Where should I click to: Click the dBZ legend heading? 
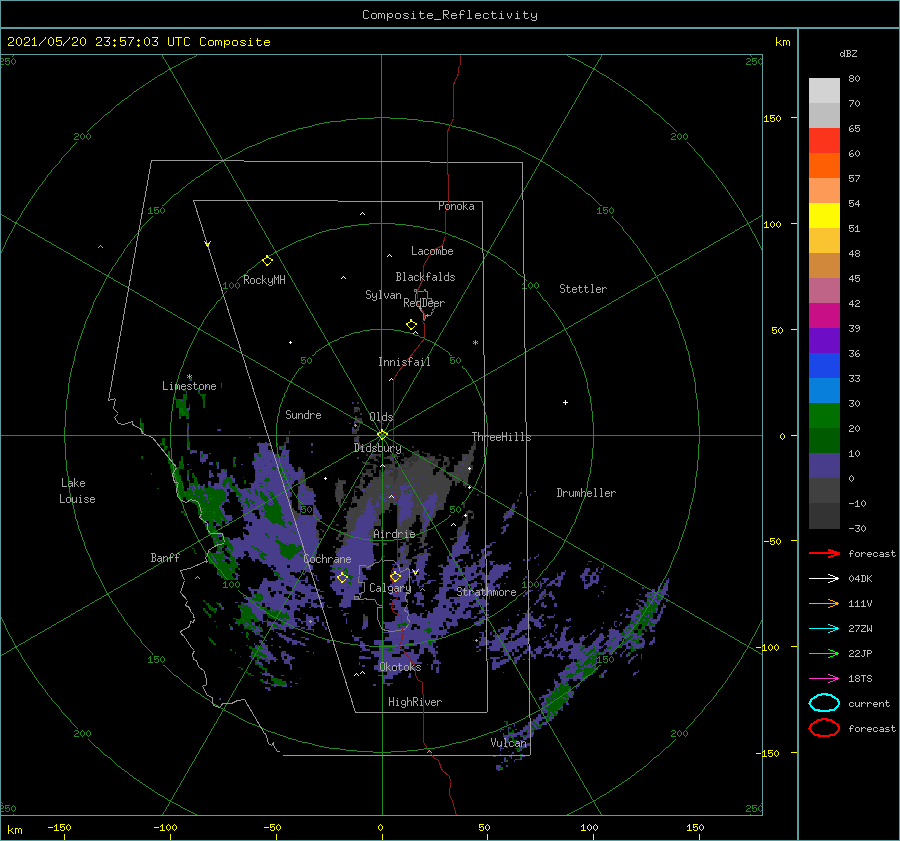click(848, 54)
